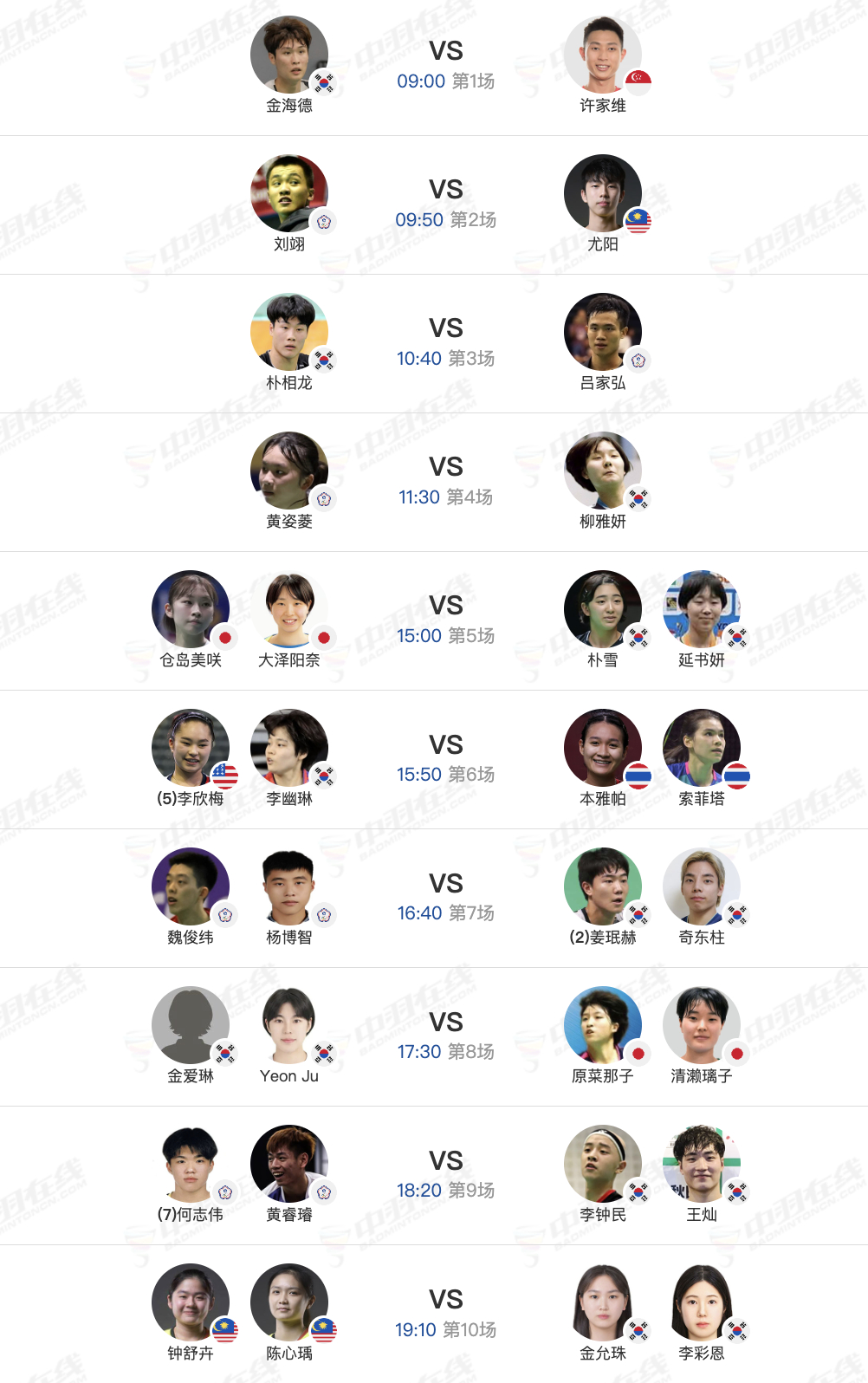Screen dimensions: 868x1383
Task: Click the Japan flag badge on 清濑璃子
Action: click(737, 1053)
